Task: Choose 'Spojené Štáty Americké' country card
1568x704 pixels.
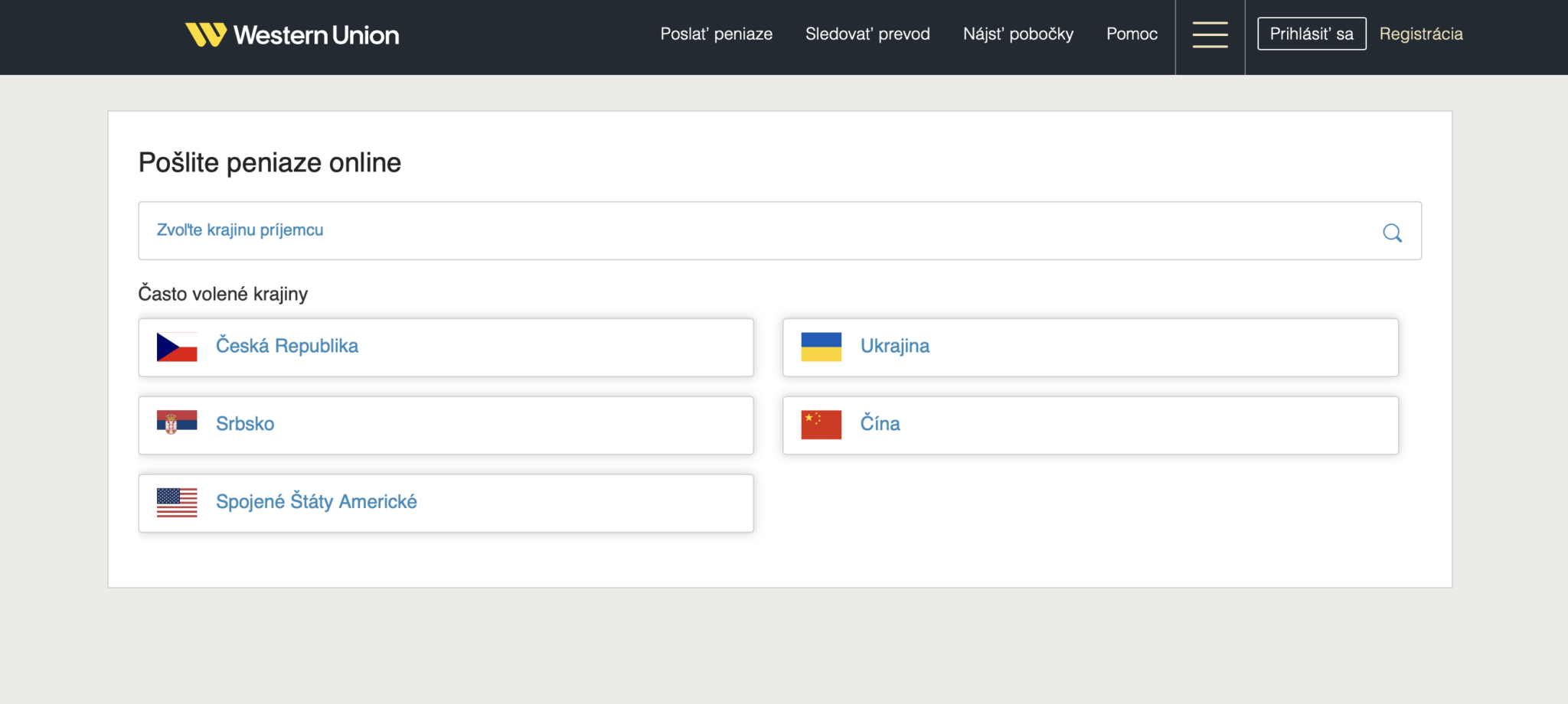Action: [316, 502]
